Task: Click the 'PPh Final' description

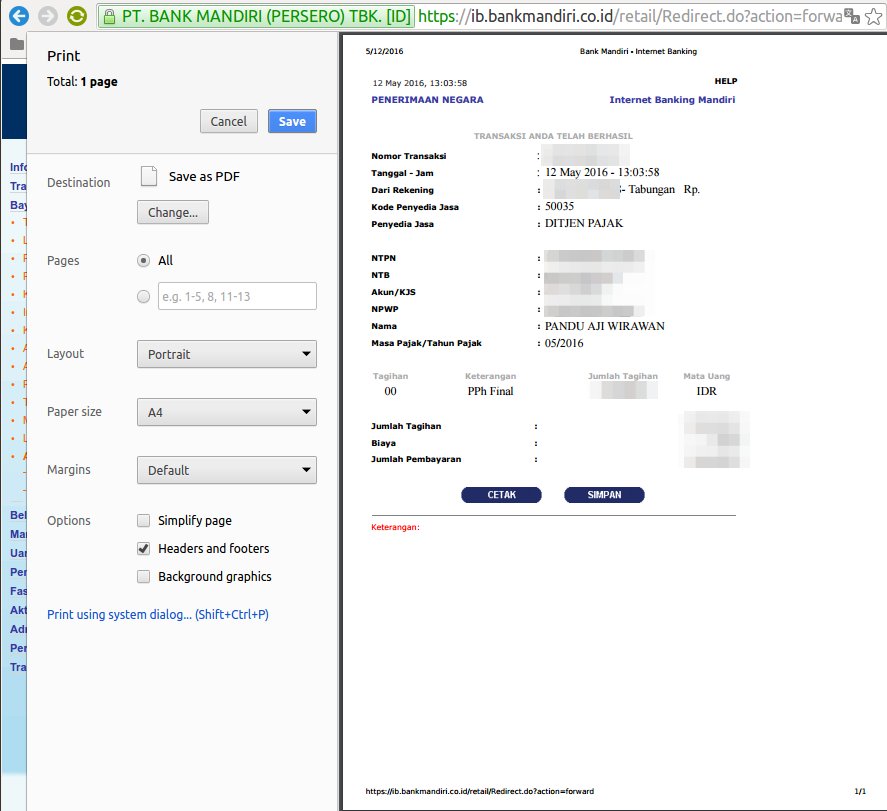Action: tap(490, 391)
